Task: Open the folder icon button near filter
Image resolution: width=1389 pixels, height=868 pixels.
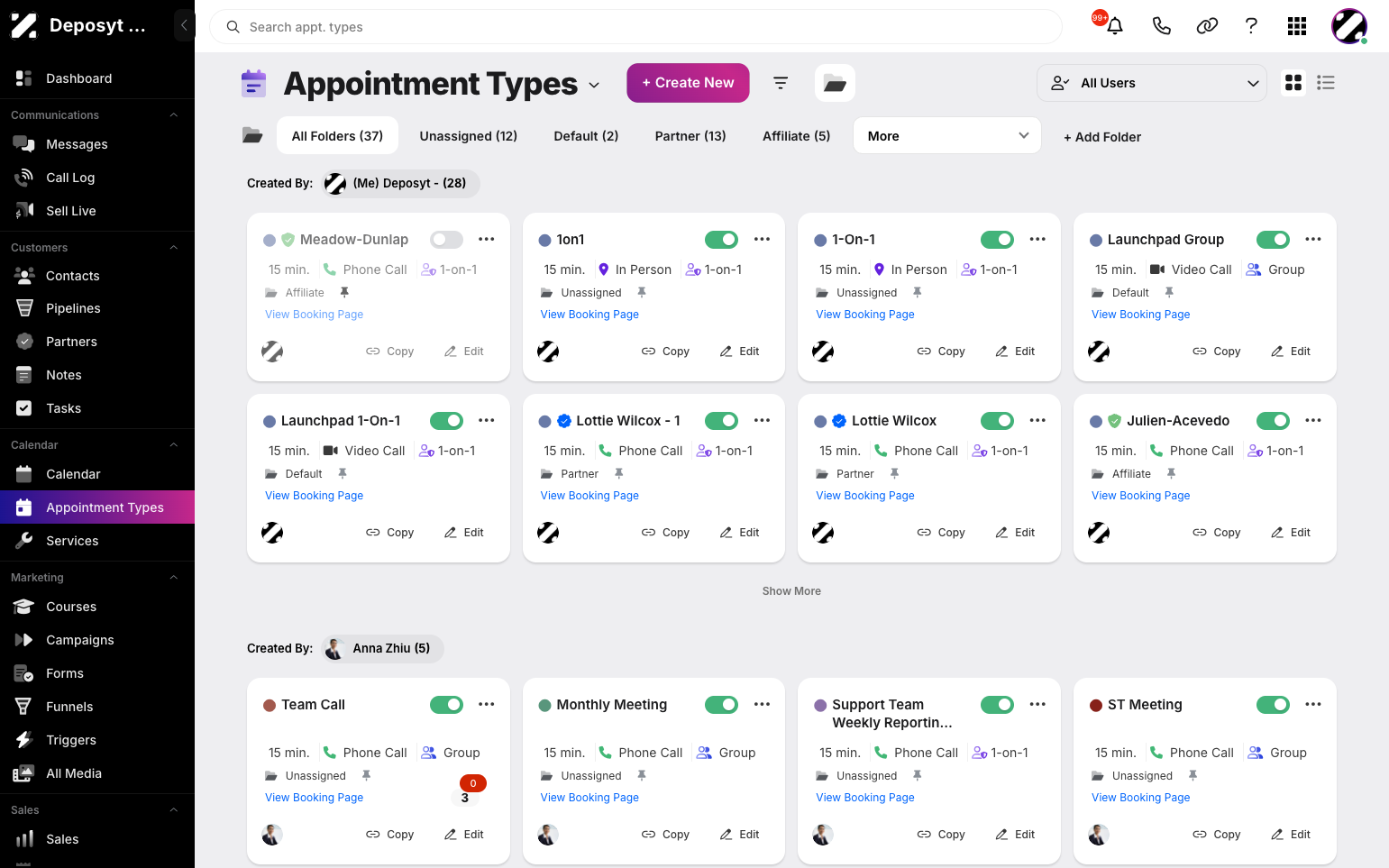Action: (835, 83)
